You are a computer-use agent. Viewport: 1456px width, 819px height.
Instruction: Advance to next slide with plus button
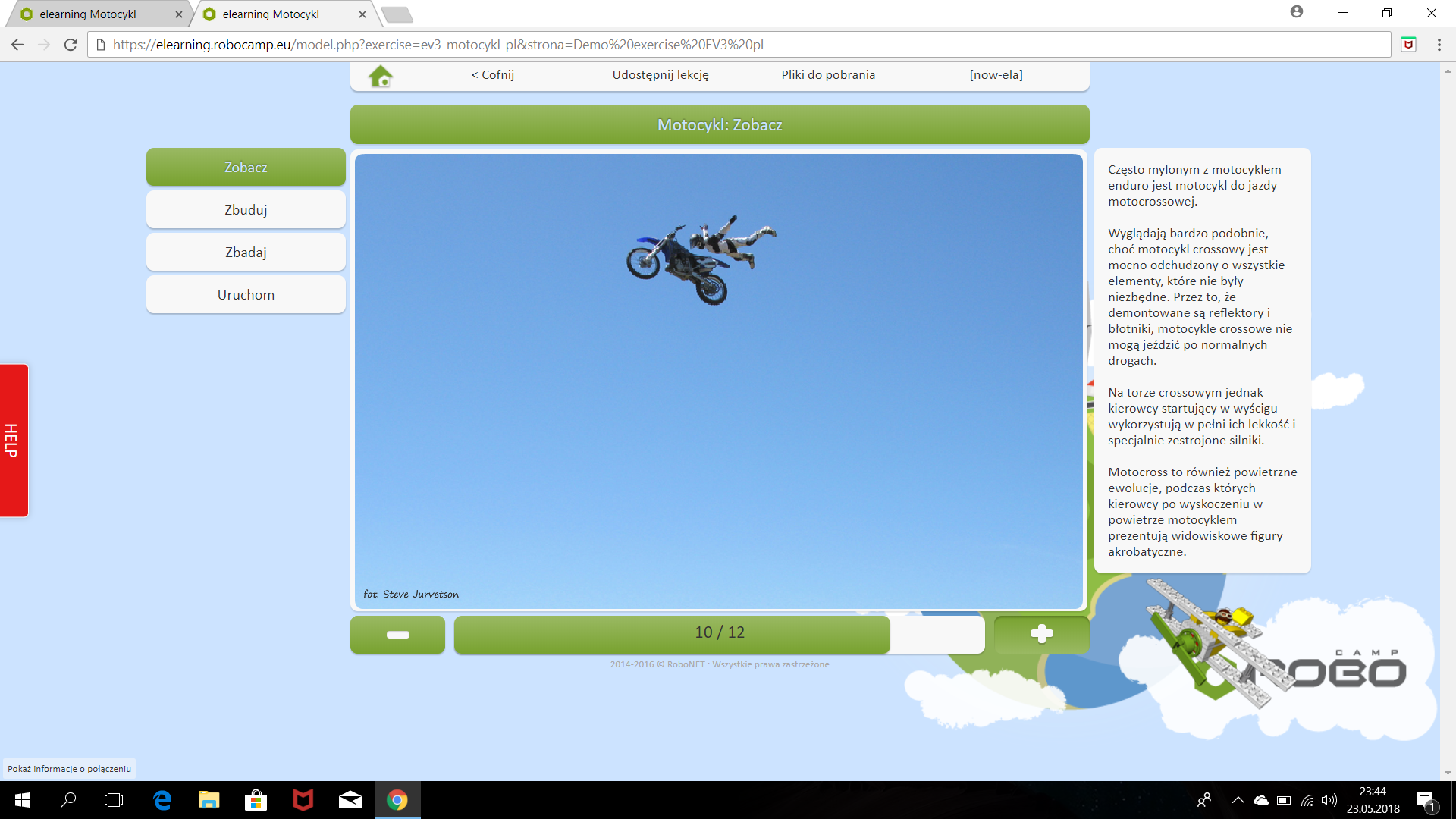pos(1041,634)
